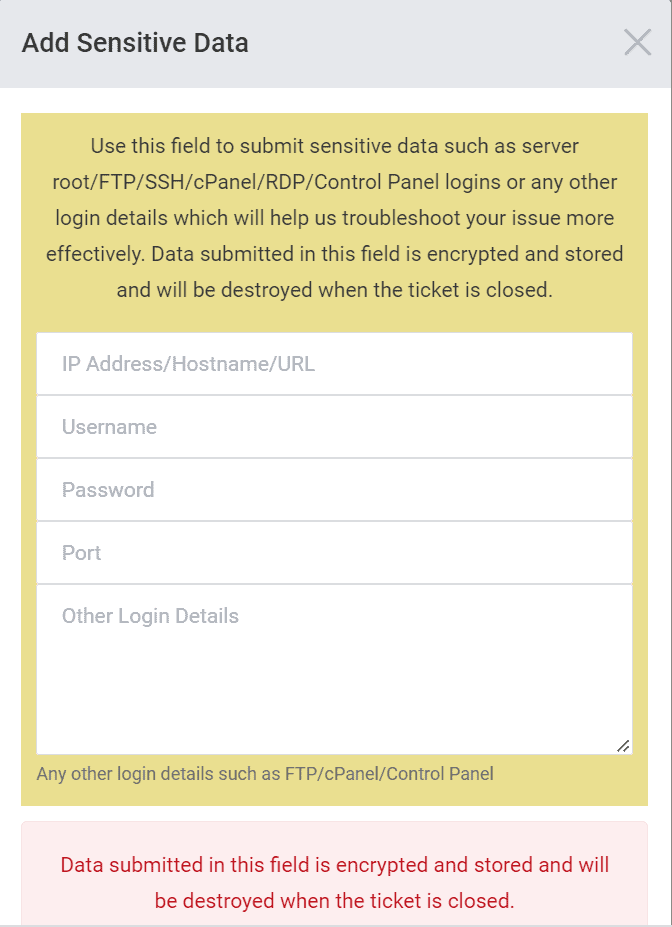
Task: Click the dialog header bar
Action: pyautogui.click(x=336, y=43)
